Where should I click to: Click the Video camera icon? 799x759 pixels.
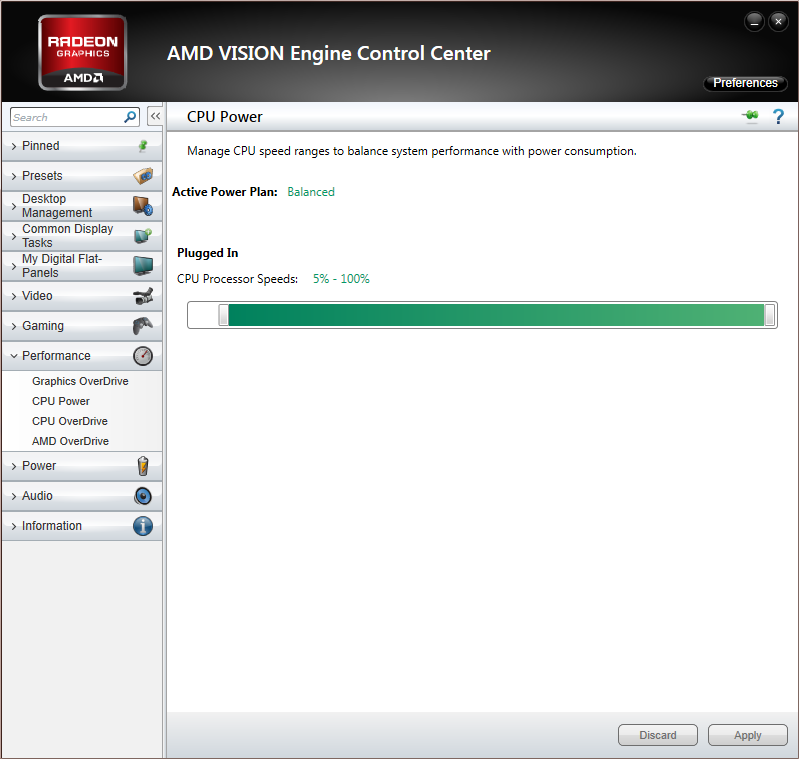143,296
